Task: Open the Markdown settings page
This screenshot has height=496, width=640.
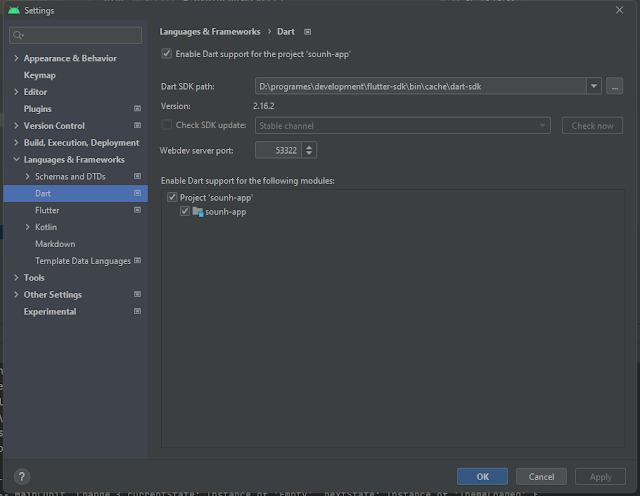Action: (x=54, y=244)
